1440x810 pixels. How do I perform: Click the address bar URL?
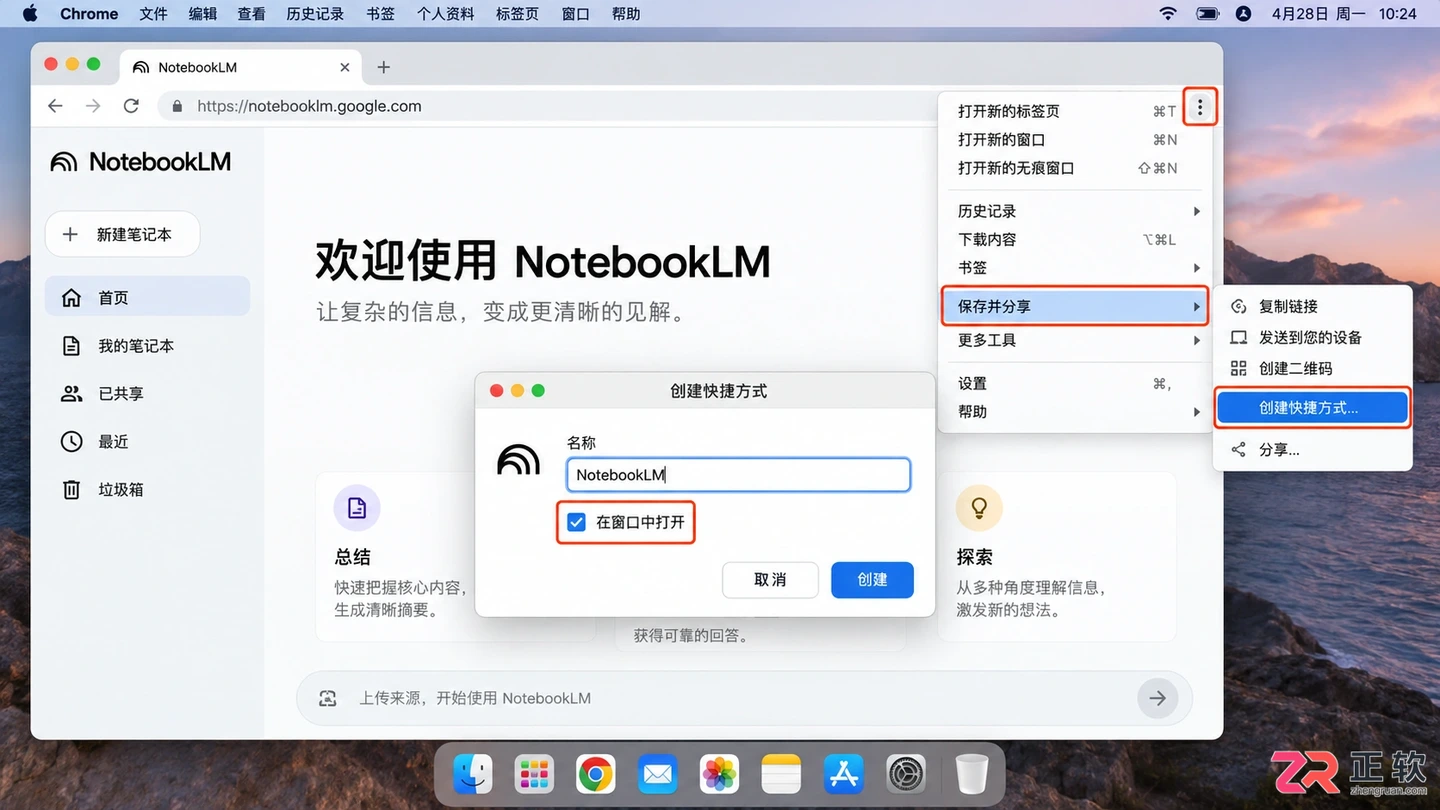click(x=309, y=106)
